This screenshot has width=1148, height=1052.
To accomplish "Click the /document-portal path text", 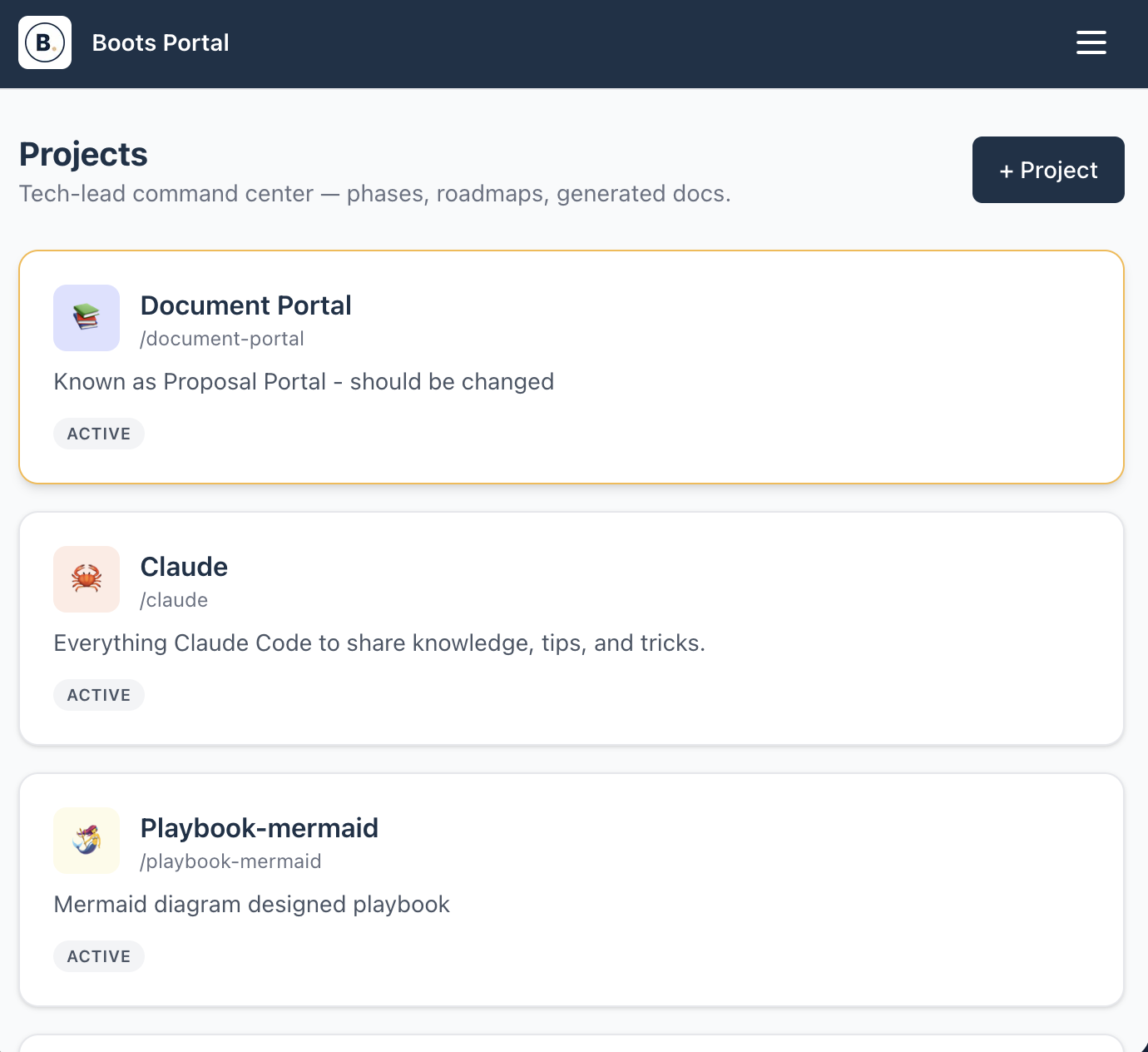I will pos(222,339).
